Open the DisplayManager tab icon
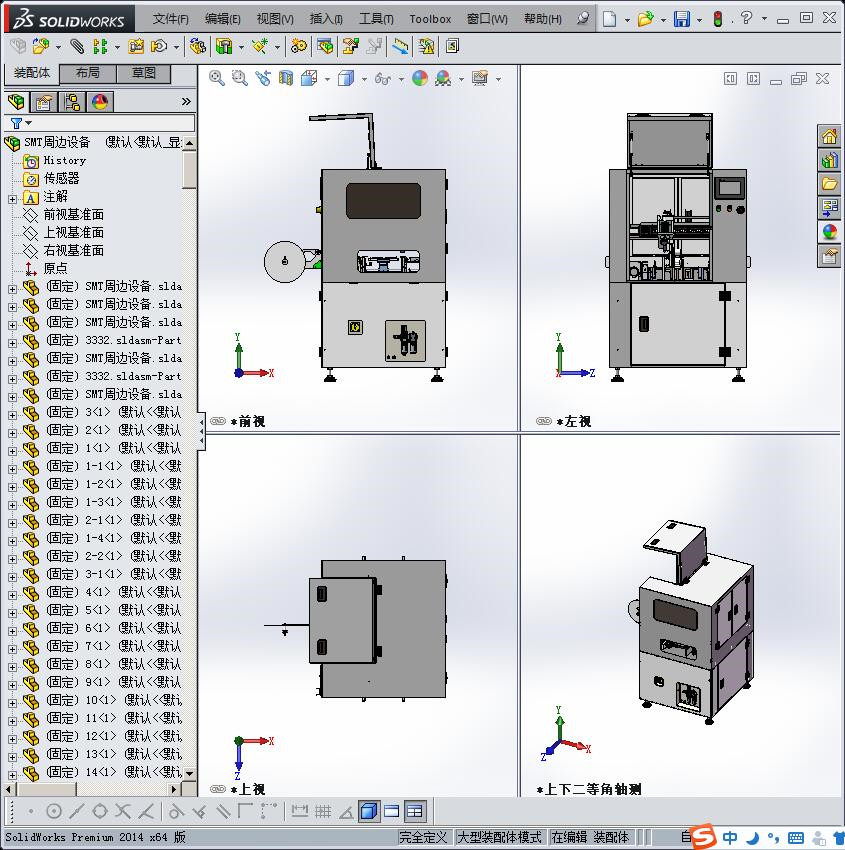Image resolution: width=845 pixels, height=850 pixels. pyautogui.click(x=99, y=102)
